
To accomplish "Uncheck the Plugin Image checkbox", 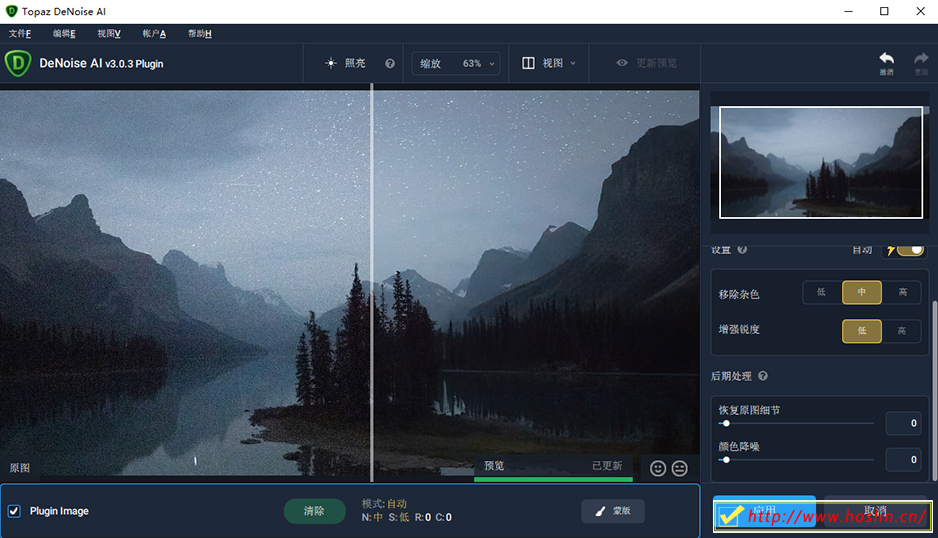I will (14, 511).
